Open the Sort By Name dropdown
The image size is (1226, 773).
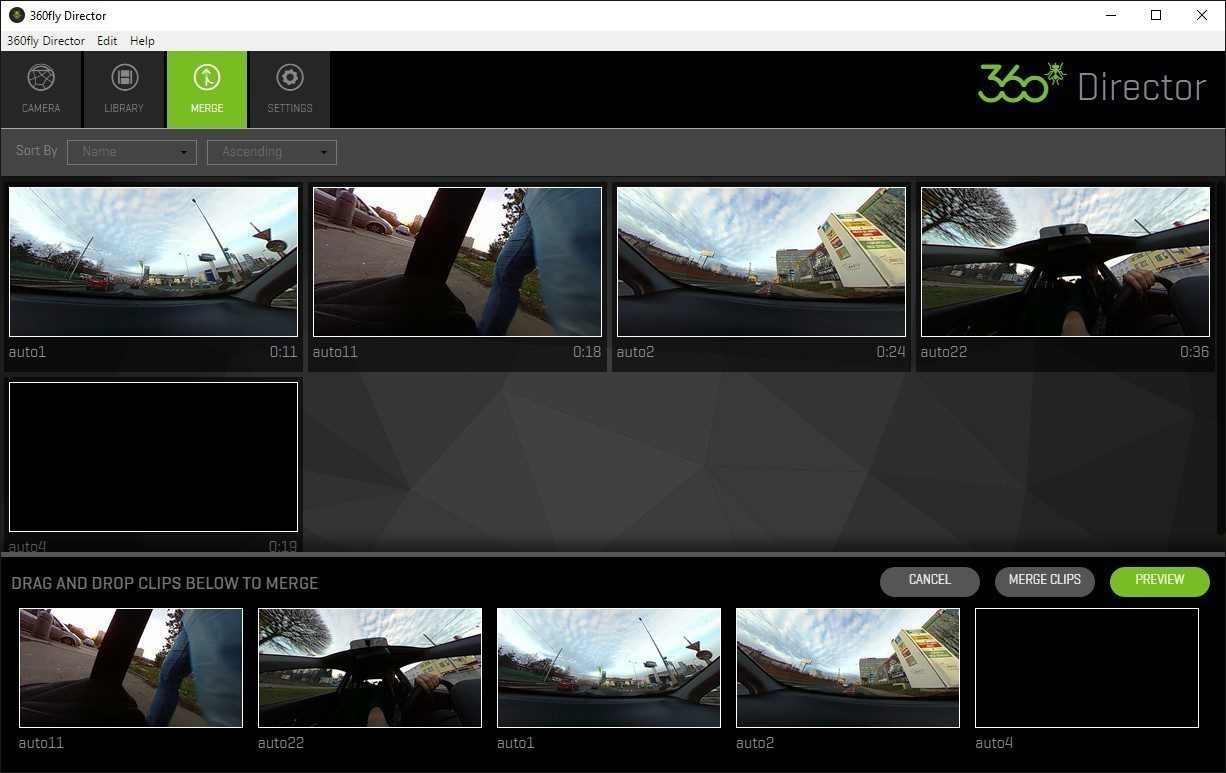[x=132, y=152]
